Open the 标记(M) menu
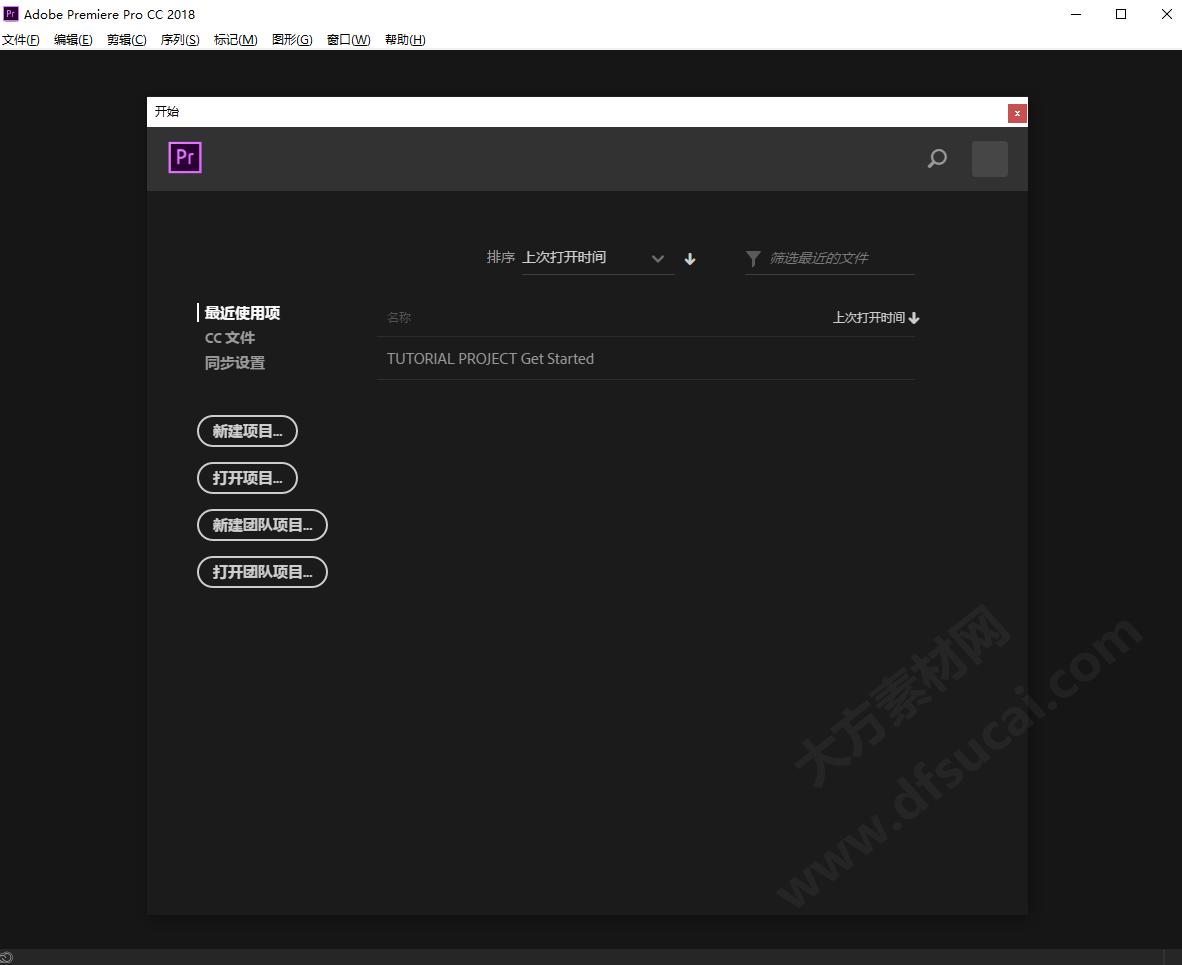 (x=236, y=39)
